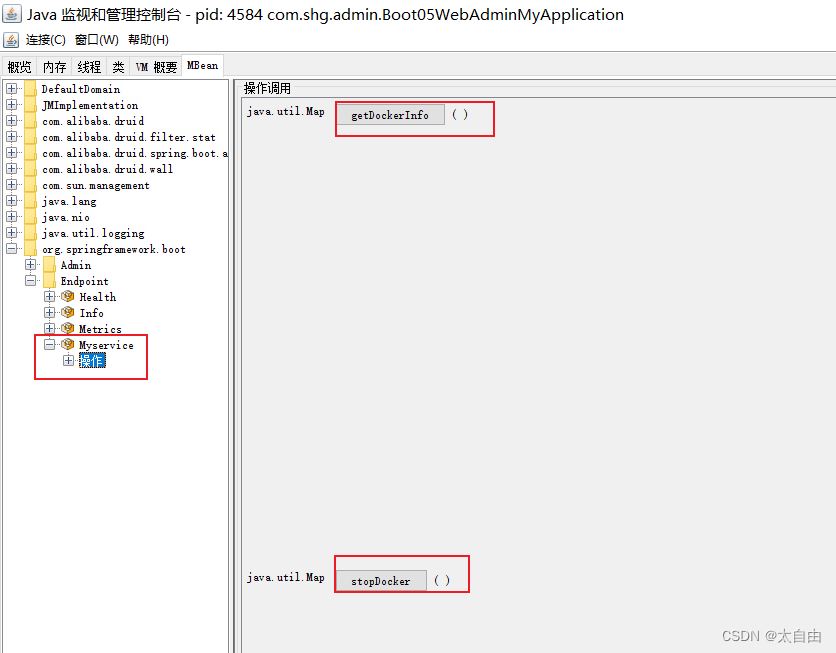Expand the java.lang tree node
836x653 pixels.
pos(9,200)
